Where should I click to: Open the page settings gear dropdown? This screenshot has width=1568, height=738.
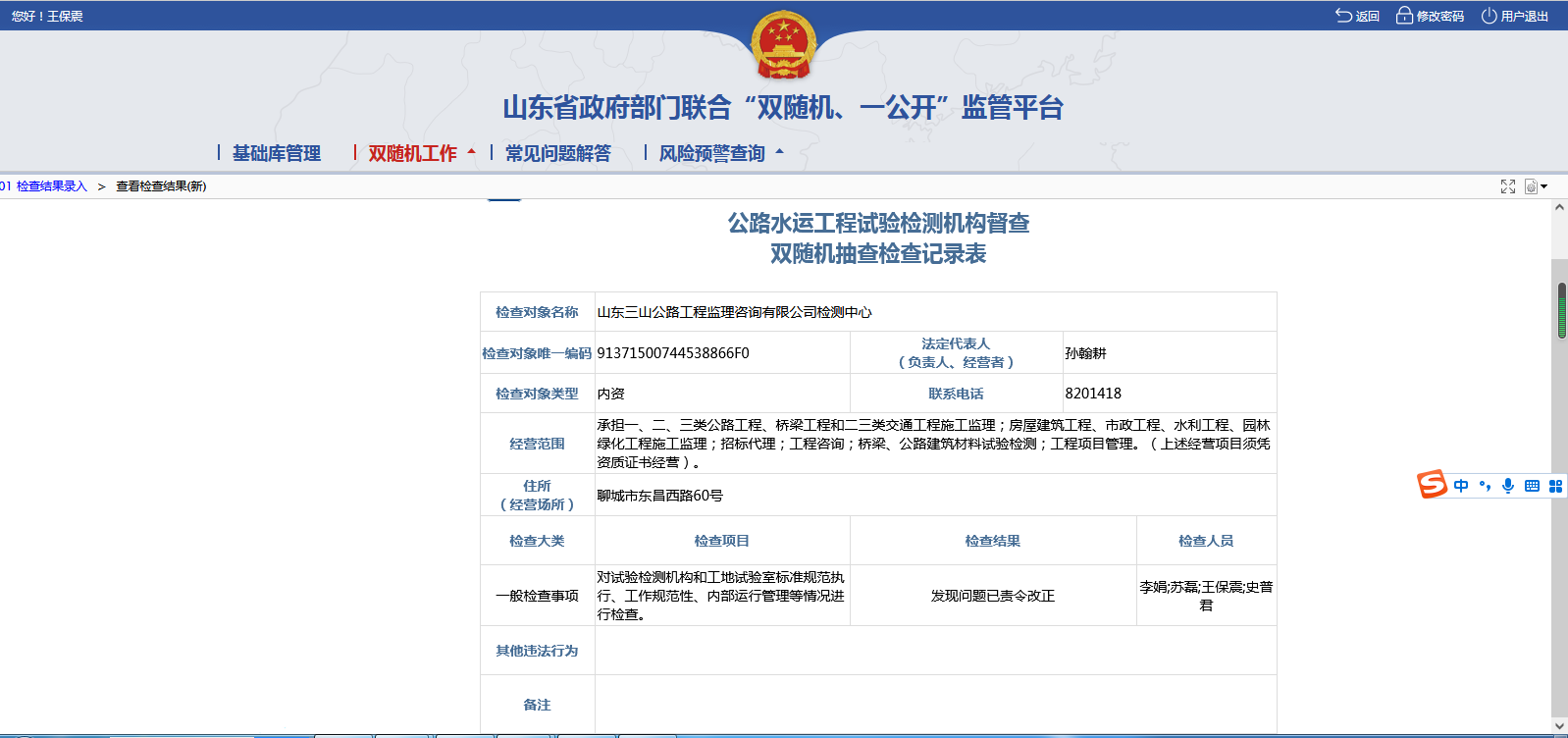click(1535, 186)
